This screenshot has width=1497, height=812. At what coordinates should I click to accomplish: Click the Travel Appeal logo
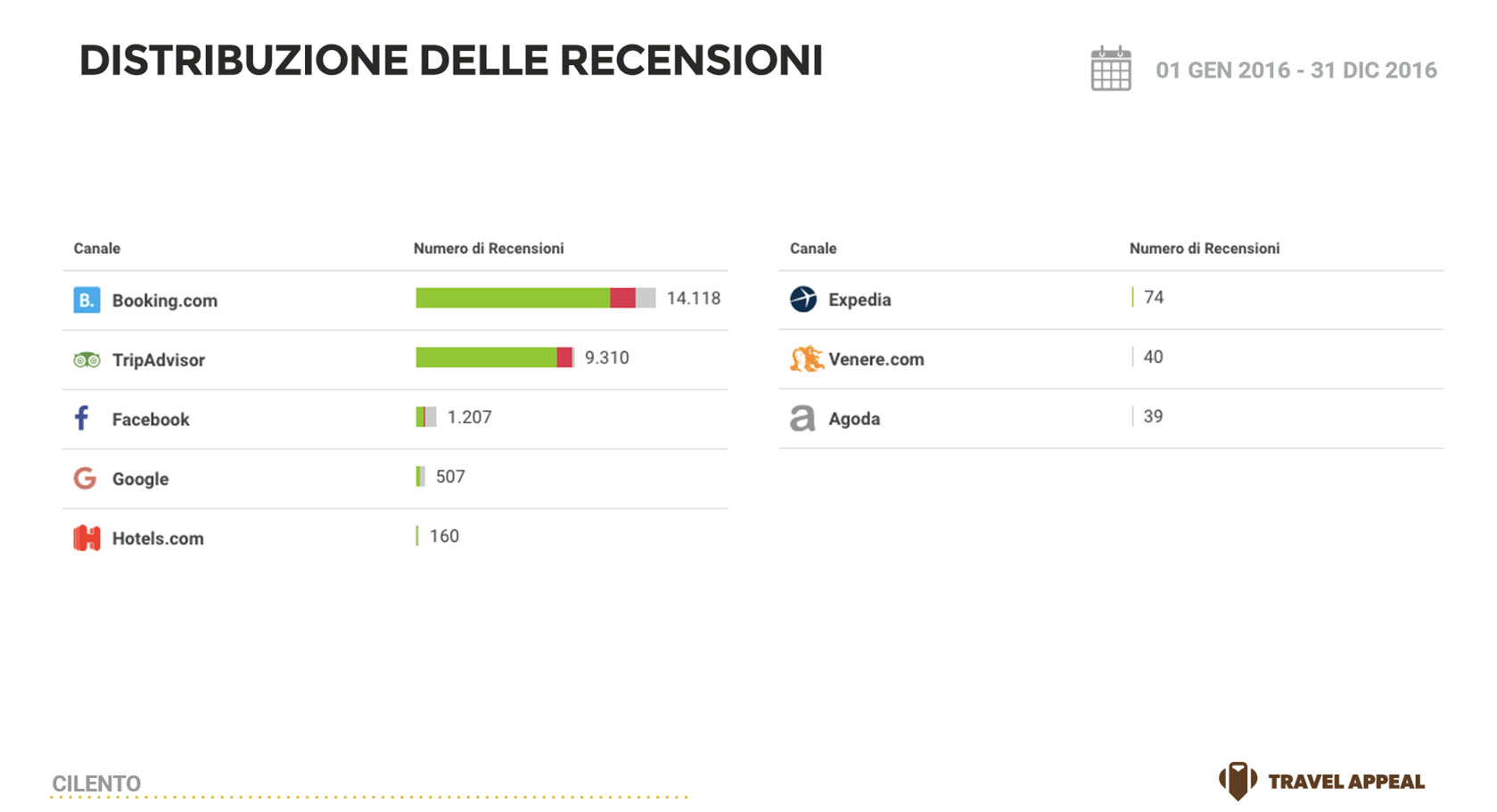pos(1321,781)
